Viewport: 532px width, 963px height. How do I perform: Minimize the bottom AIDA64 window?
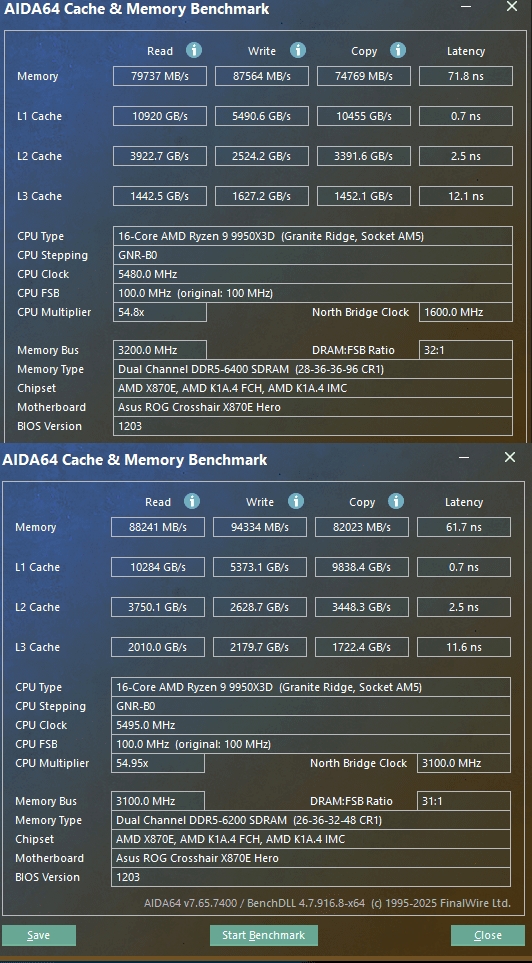coord(465,458)
